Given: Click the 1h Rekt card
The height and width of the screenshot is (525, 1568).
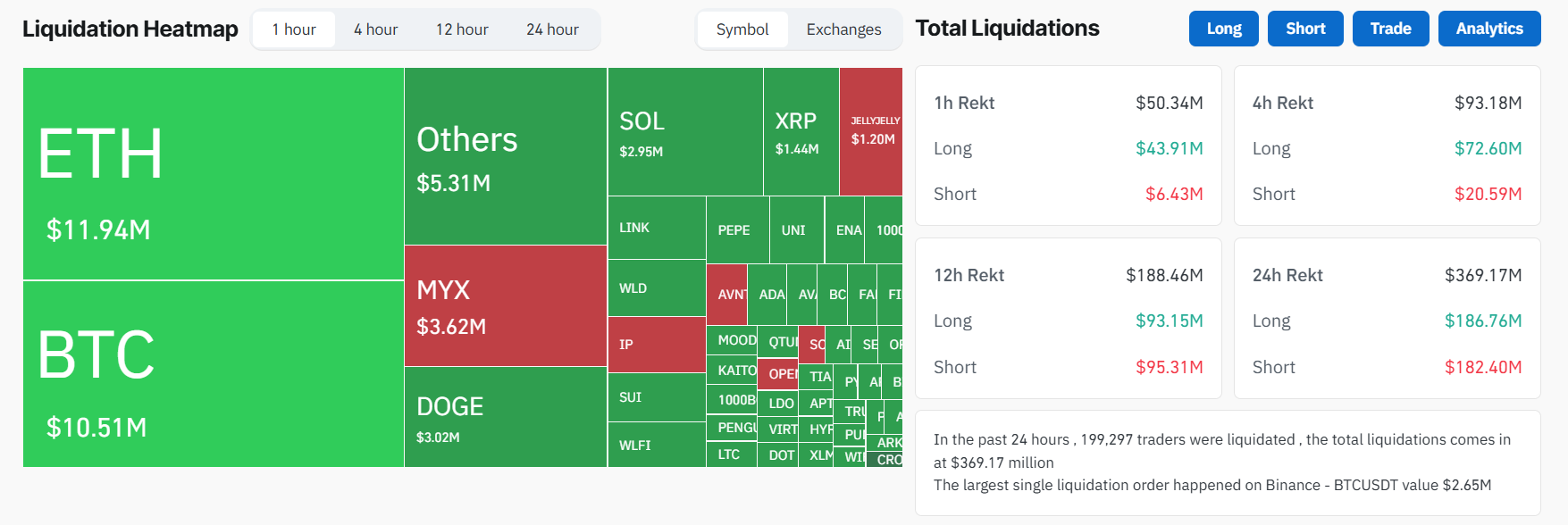Looking at the screenshot, I should tap(1068, 146).
